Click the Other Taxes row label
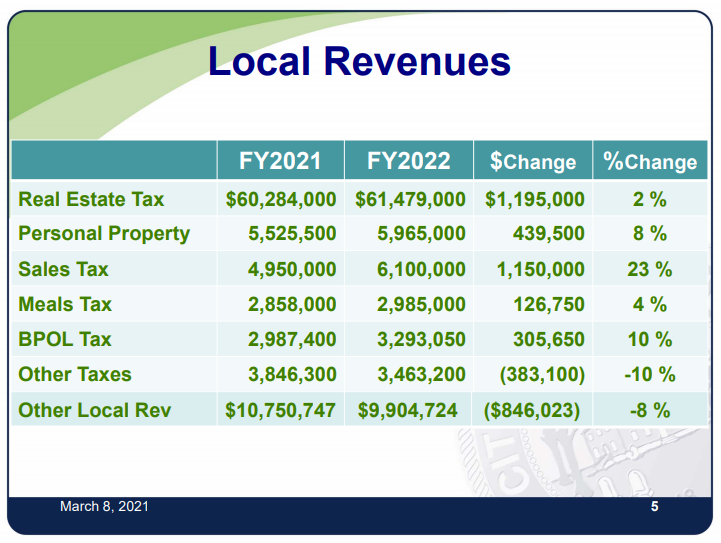 [75, 374]
